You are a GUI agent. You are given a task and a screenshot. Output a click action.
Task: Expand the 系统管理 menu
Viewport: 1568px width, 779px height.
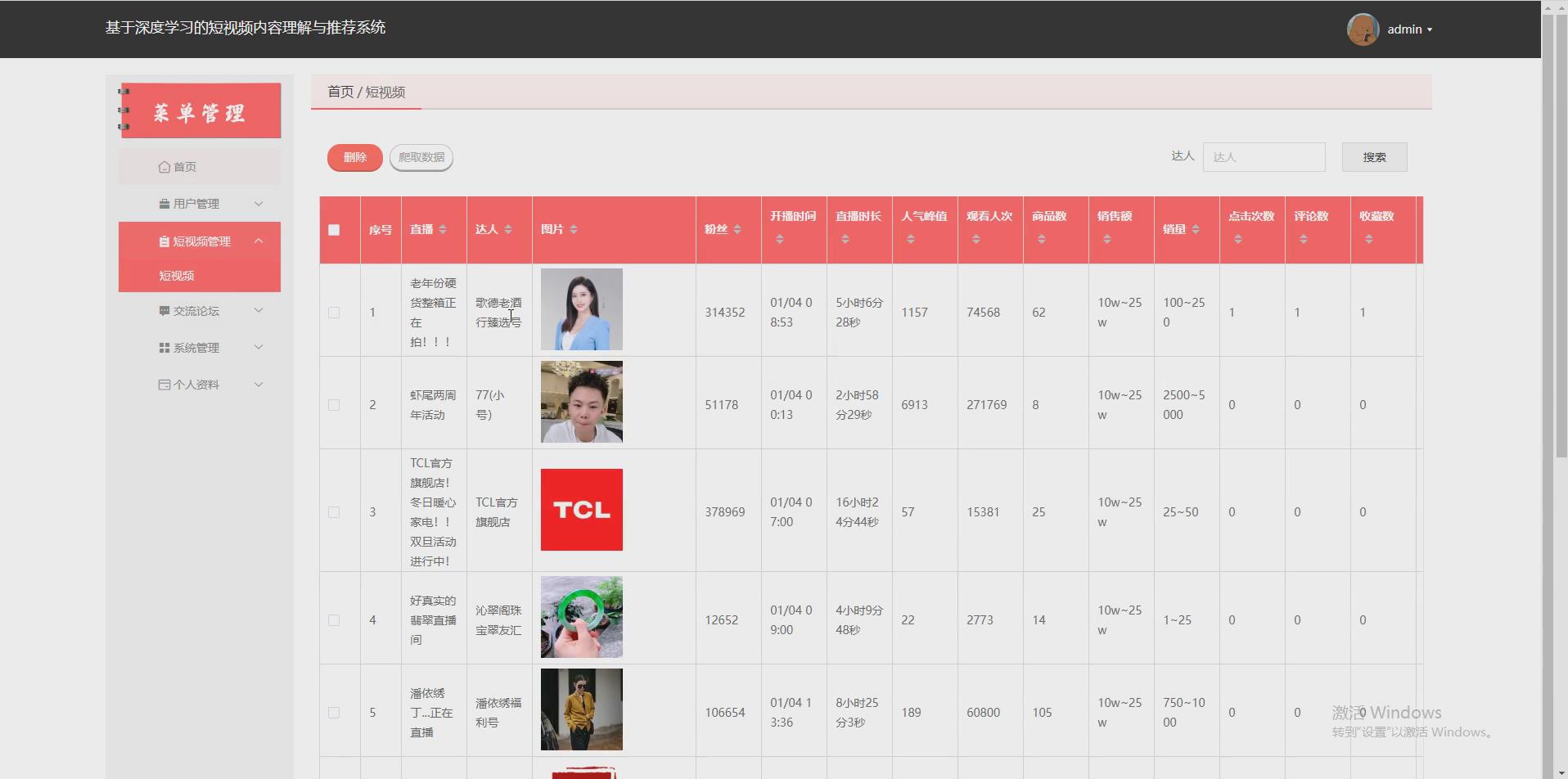[x=259, y=348]
